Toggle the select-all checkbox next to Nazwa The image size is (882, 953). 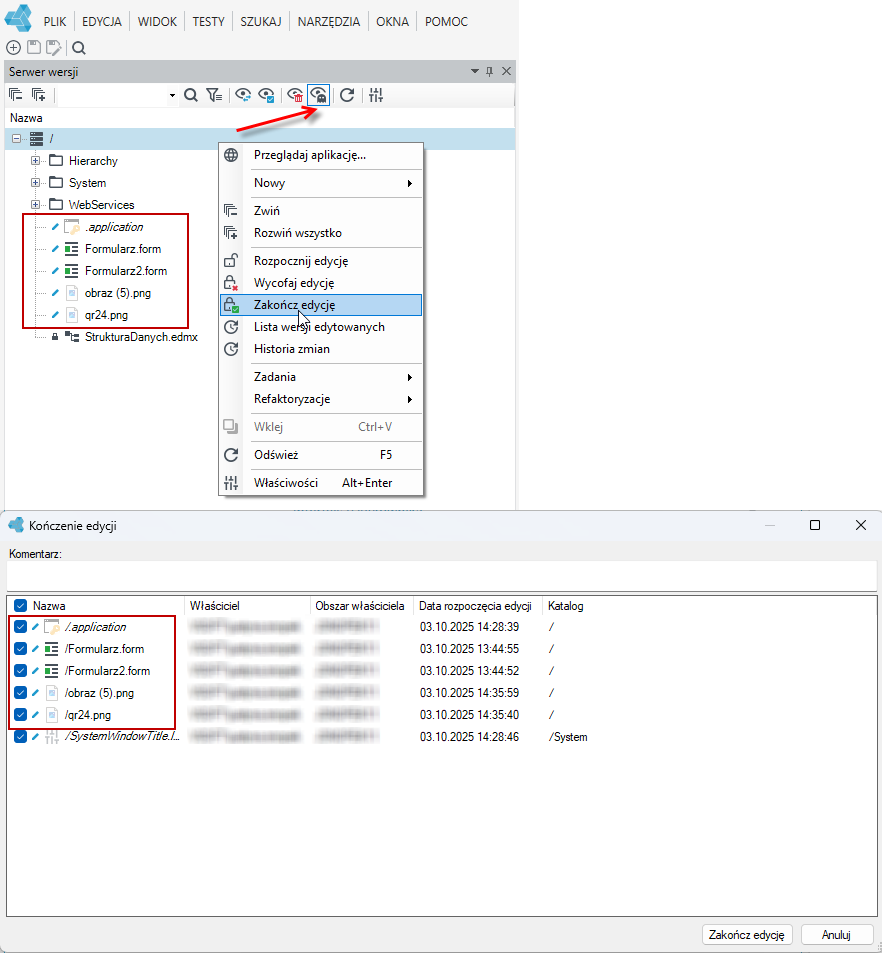click(x=21, y=605)
